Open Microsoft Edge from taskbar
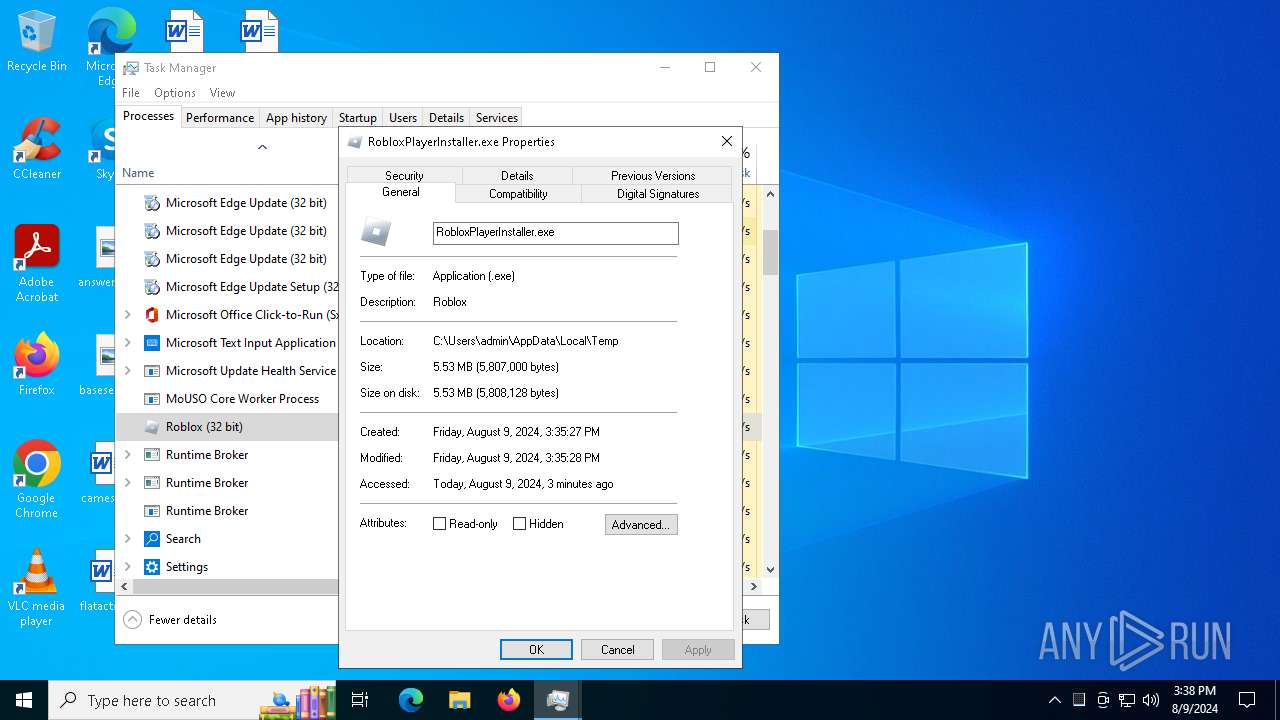 pos(411,700)
